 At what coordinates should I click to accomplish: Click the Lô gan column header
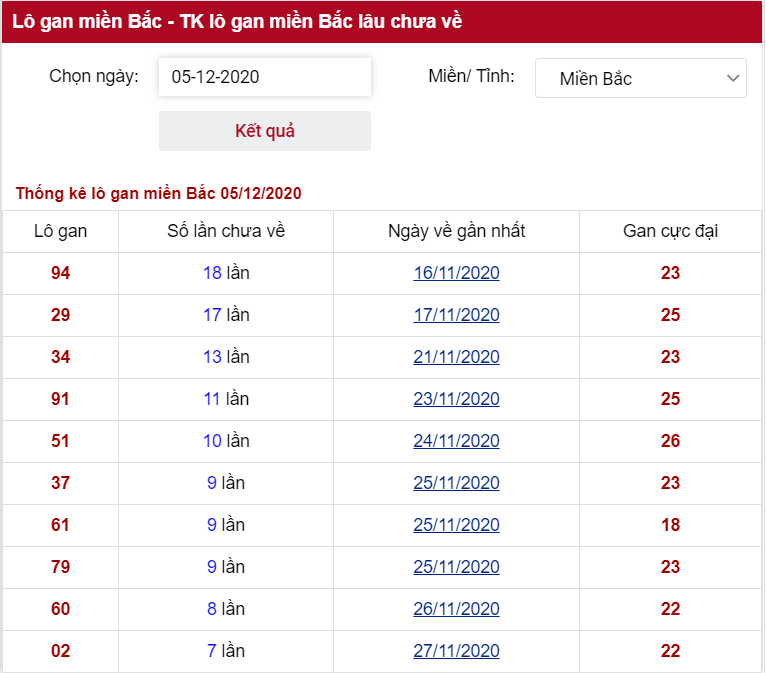(61, 231)
